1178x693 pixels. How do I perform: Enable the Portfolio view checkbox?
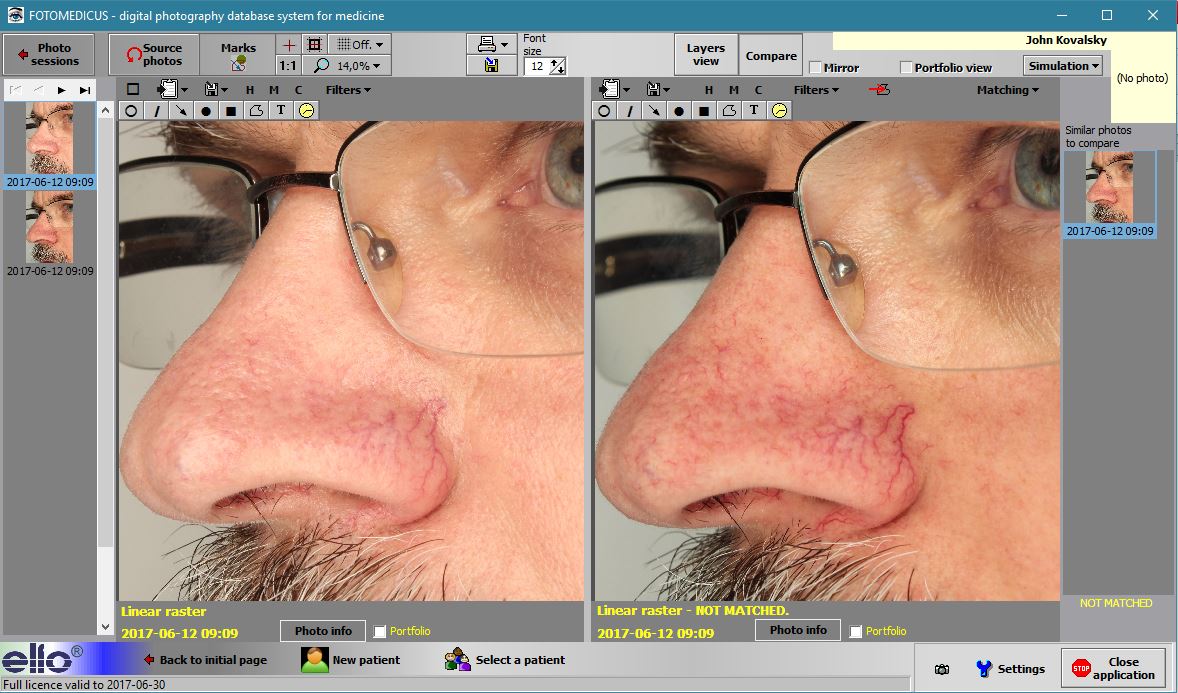(906, 68)
